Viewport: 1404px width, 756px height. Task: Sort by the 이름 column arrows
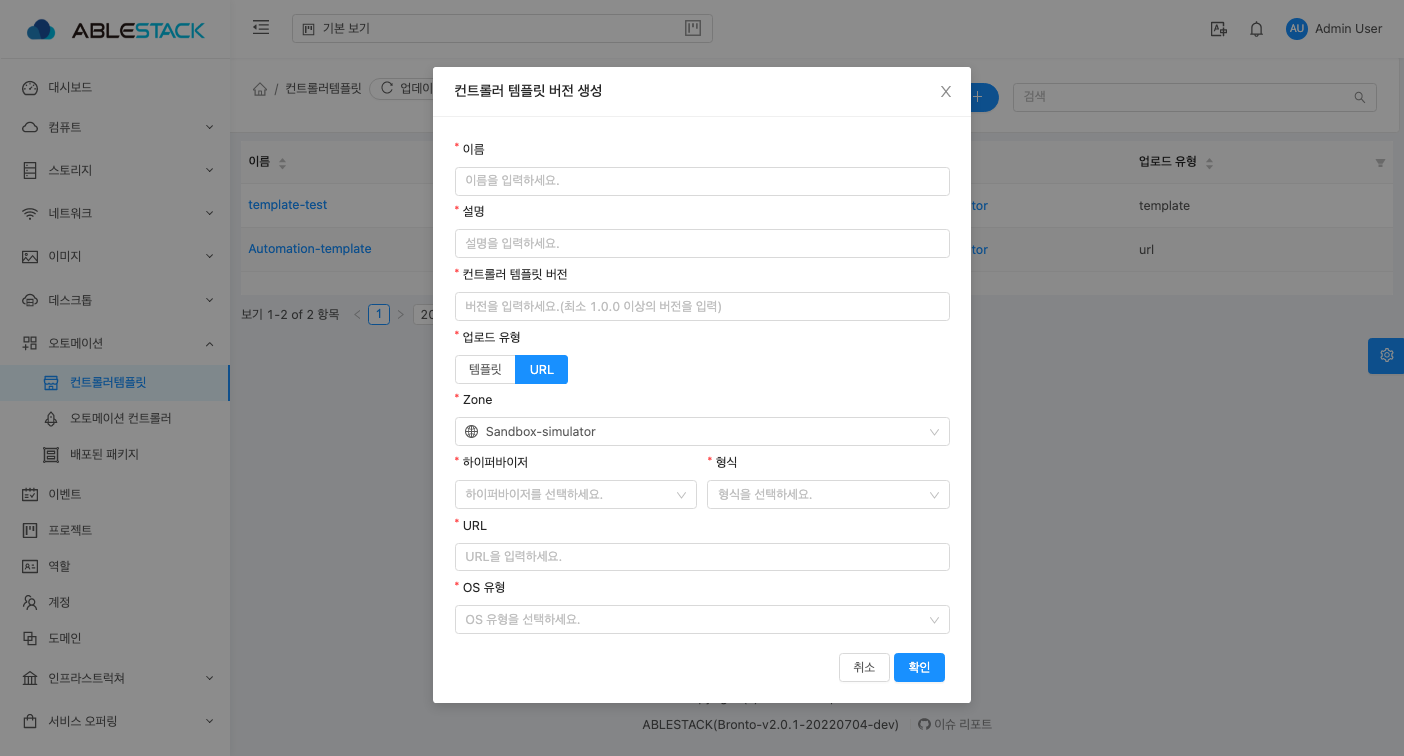(282, 162)
